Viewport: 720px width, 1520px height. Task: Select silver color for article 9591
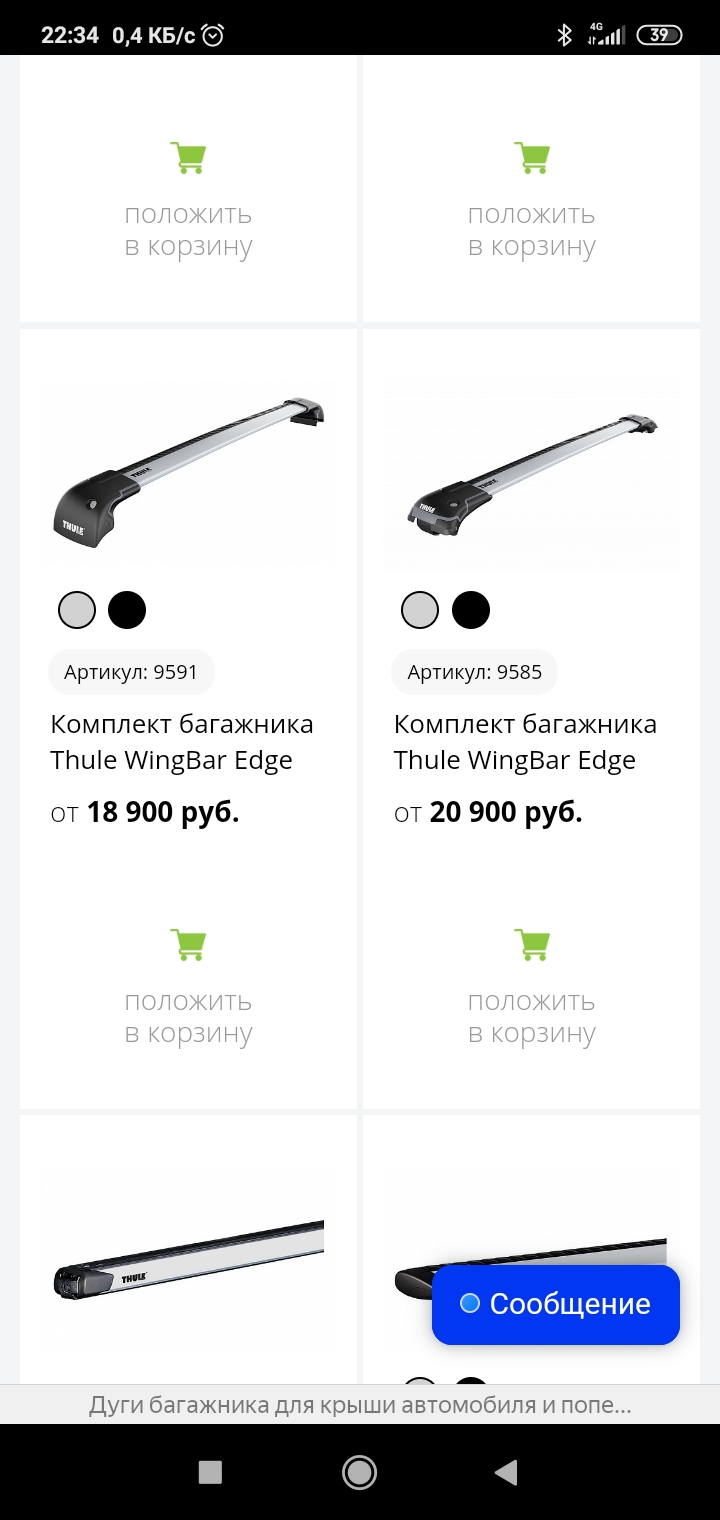[77, 609]
